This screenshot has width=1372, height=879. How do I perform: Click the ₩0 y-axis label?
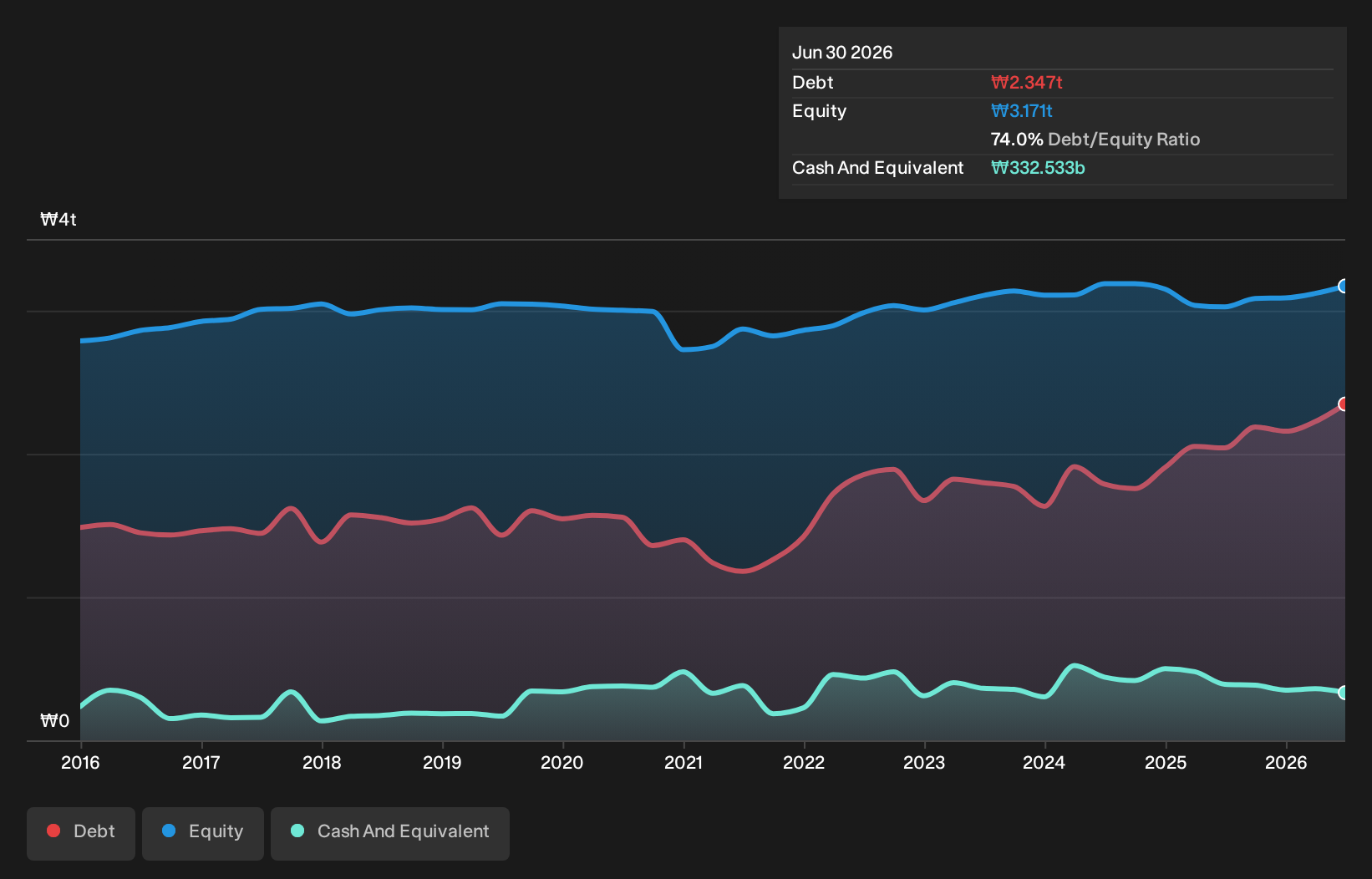pos(55,721)
